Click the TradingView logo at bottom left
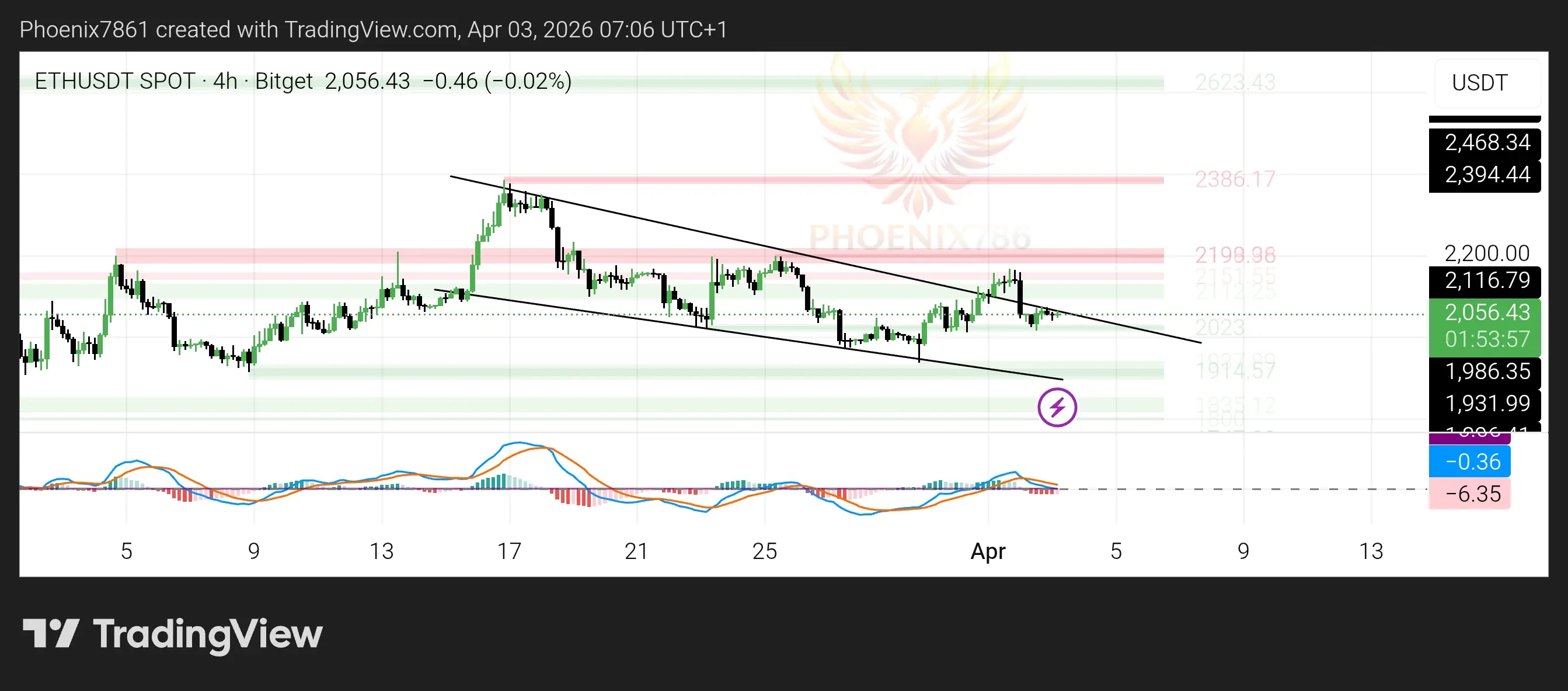Image resolution: width=1568 pixels, height=691 pixels. (172, 634)
